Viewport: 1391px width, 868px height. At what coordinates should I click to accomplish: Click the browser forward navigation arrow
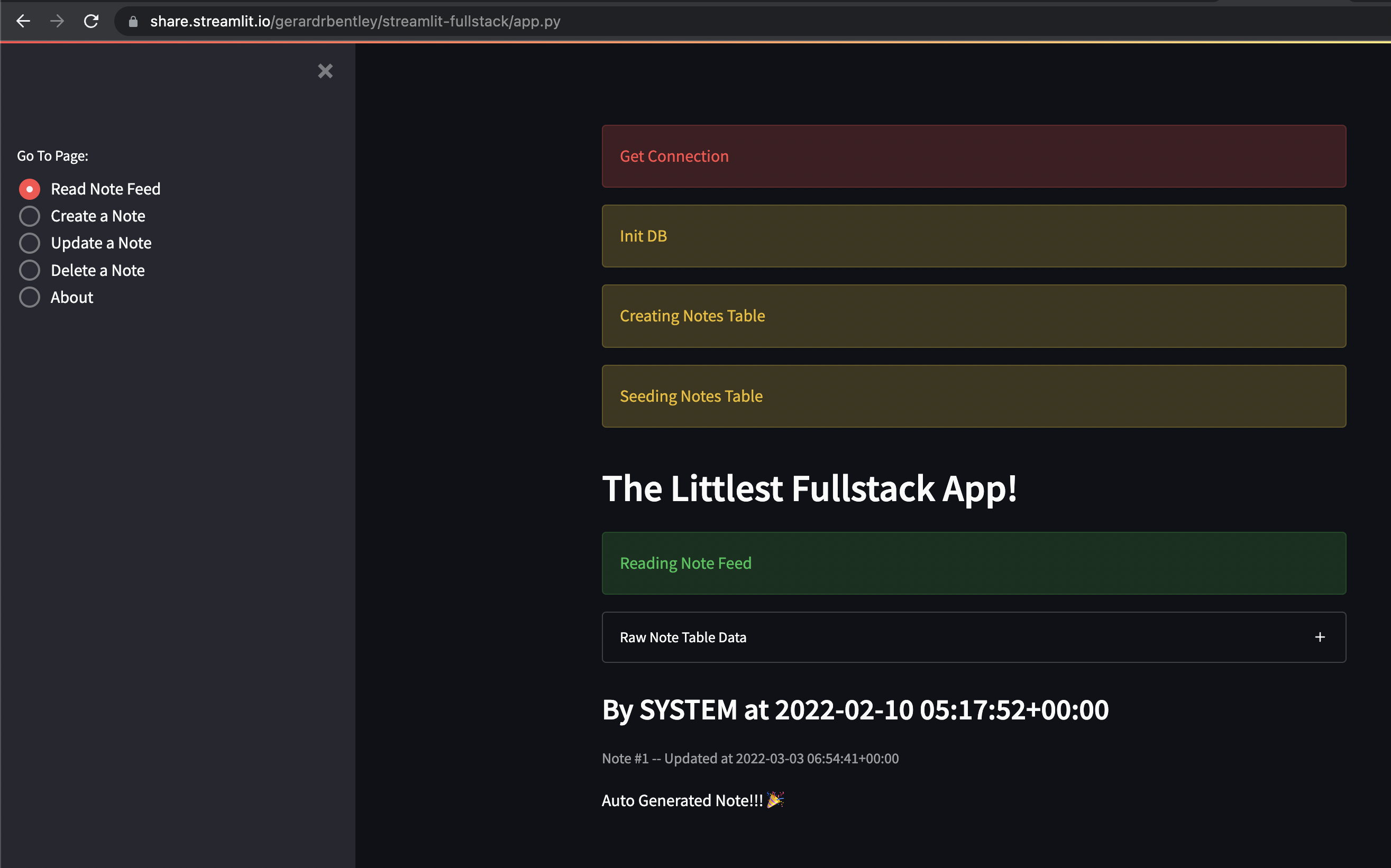(x=57, y=21)
